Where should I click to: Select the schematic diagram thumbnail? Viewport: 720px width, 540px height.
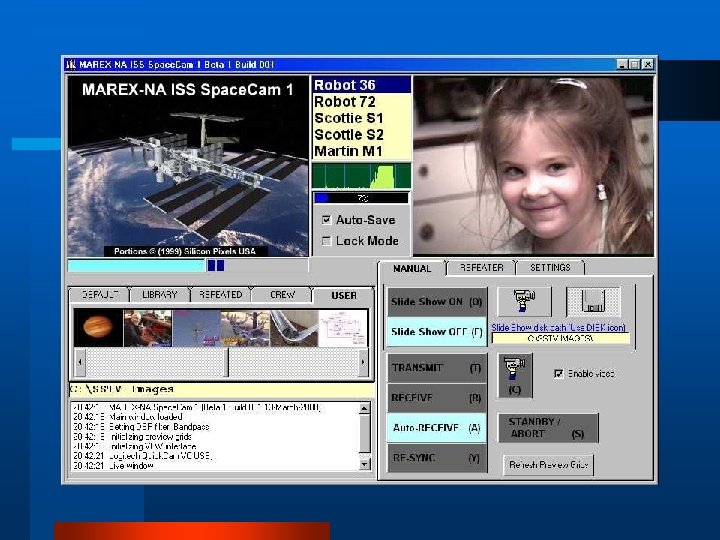pos(343,328)
